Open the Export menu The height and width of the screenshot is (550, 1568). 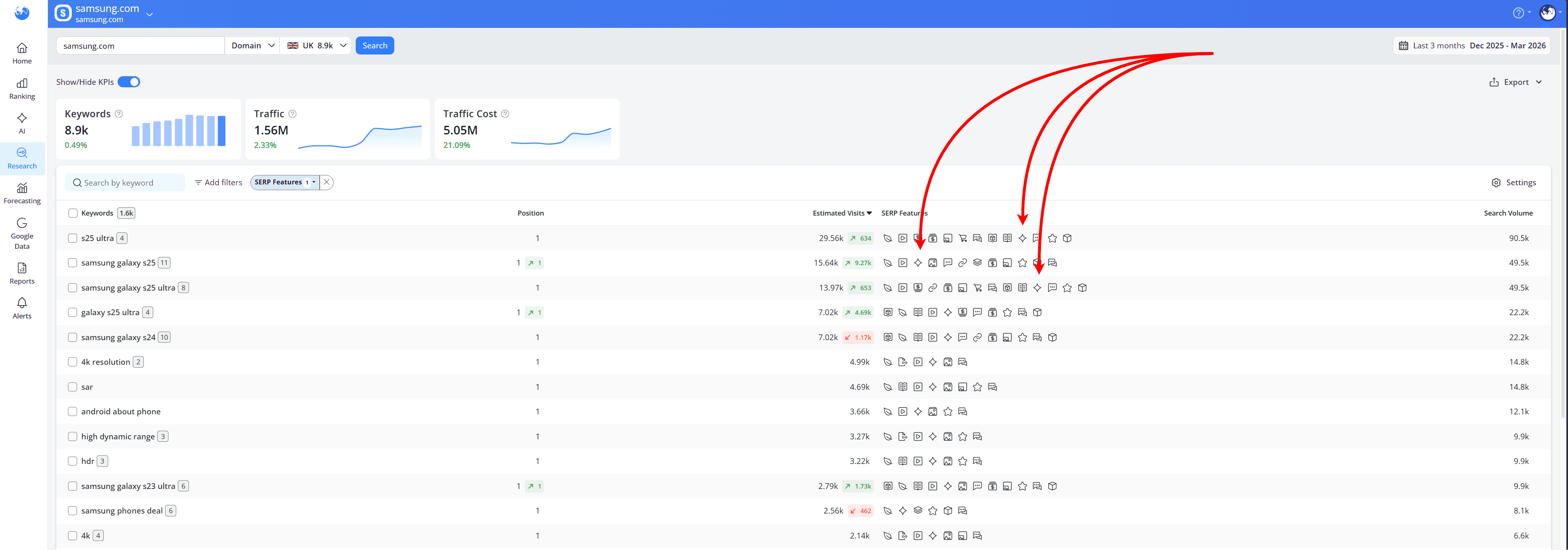pyautogui.click(x=1516, y=81)
